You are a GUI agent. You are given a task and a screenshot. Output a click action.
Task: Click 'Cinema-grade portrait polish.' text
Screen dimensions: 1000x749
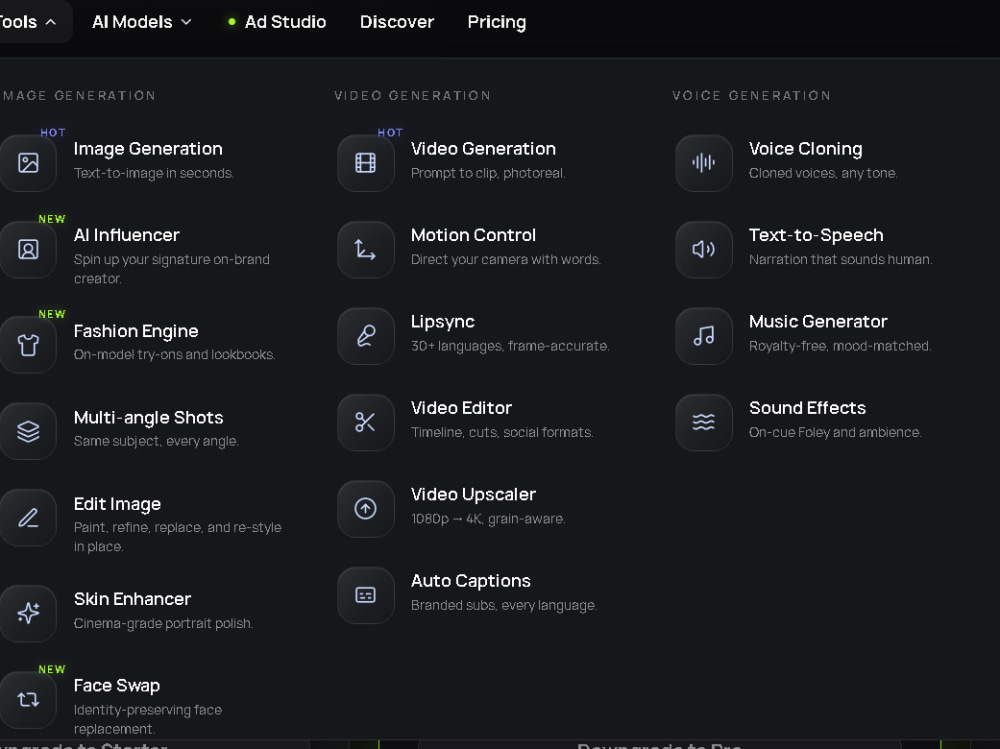coord(163,623)
